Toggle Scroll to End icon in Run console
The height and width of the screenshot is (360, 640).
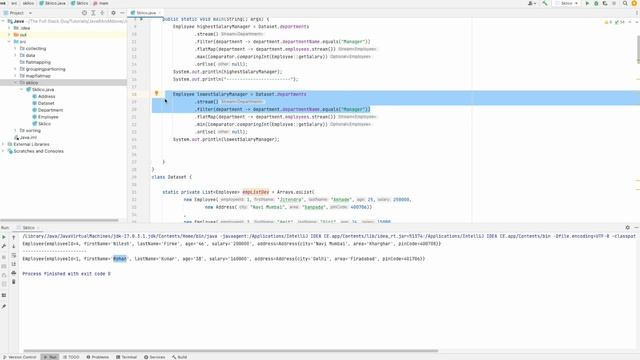click(13, 264)
